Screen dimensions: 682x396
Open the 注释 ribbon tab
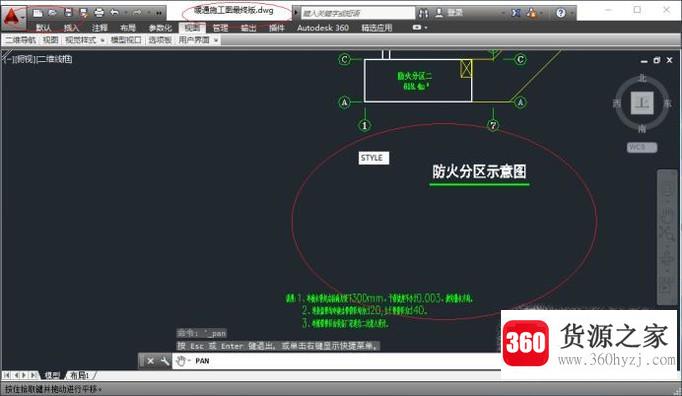(100, 28)
